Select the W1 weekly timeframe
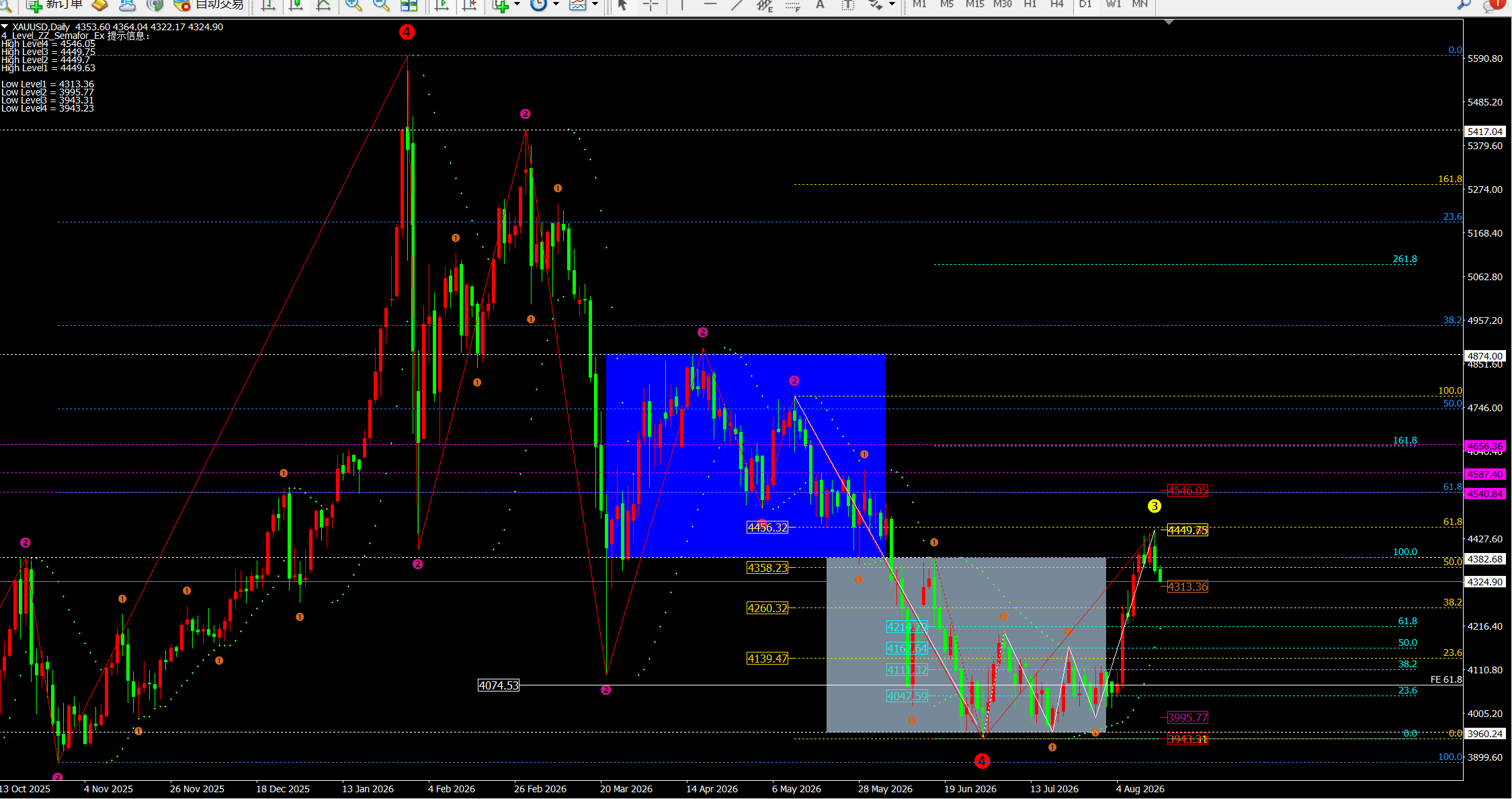Screen dimensions: 1512x799 point(1114,4)
